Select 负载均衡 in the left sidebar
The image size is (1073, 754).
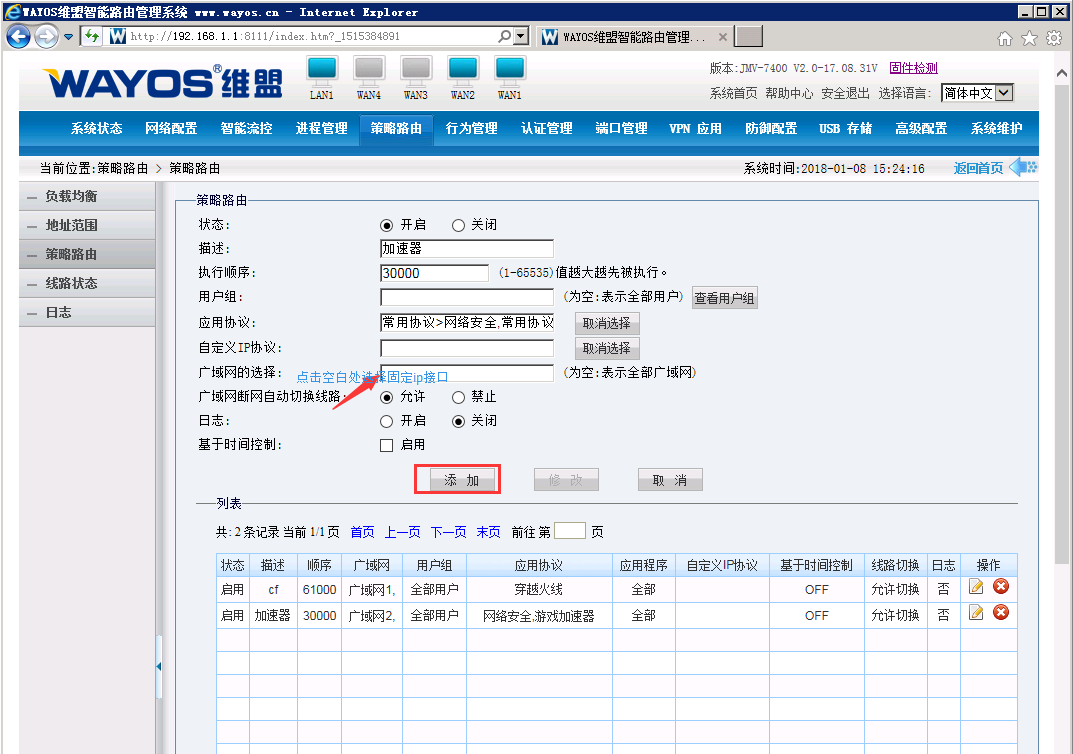[72, 197]
